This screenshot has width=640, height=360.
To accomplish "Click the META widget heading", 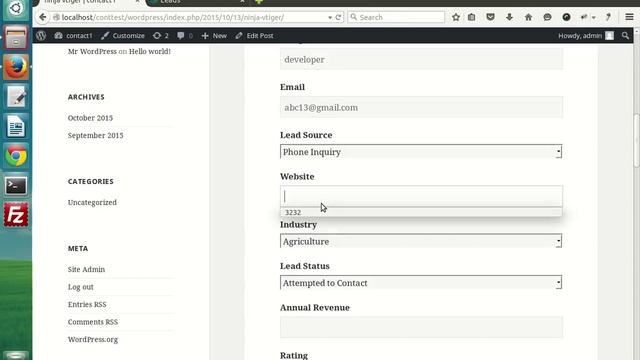I will coord(78,249).
